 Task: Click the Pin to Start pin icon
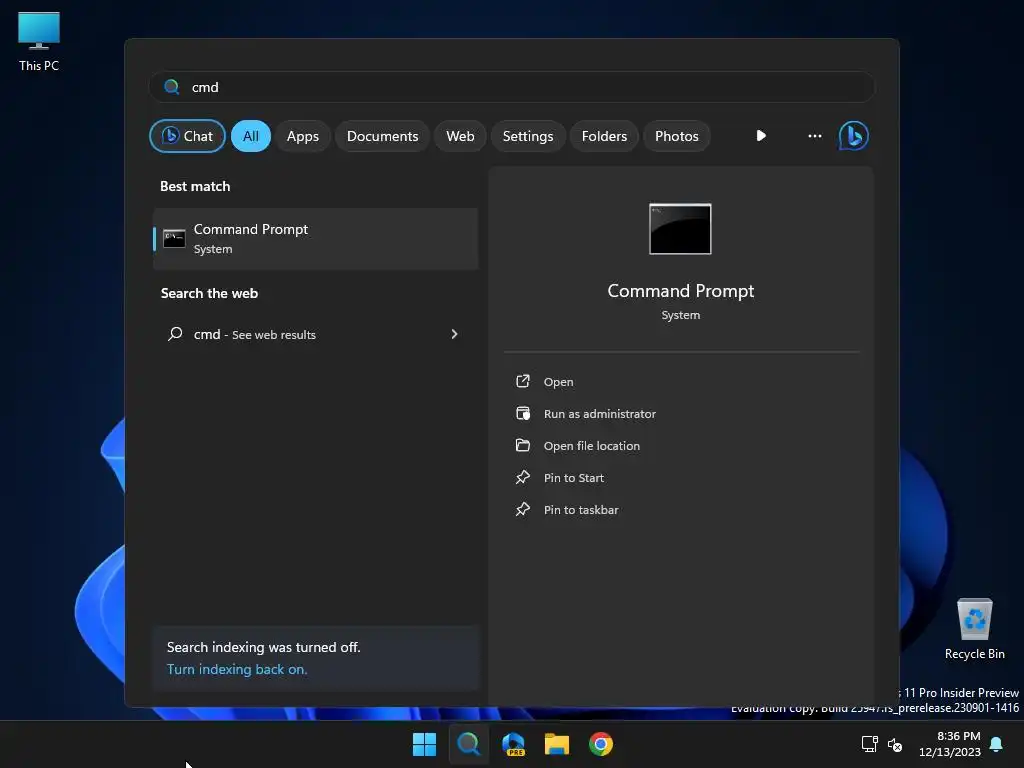[x=522, y=477]
